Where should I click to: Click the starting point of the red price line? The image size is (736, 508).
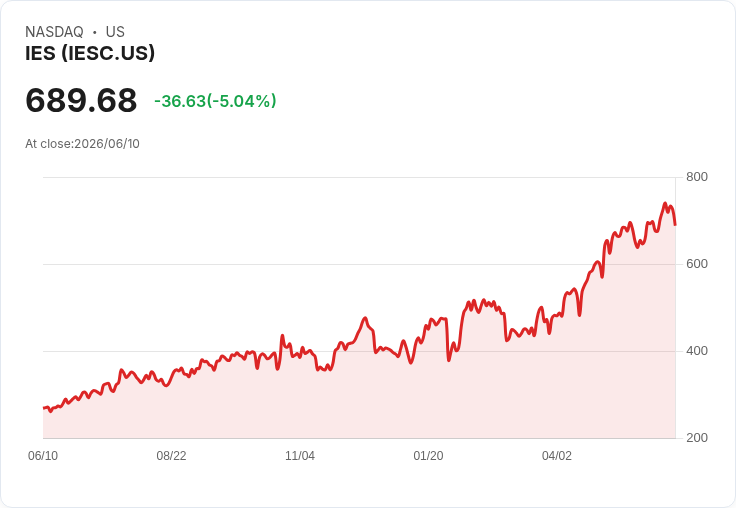(44, 408)
